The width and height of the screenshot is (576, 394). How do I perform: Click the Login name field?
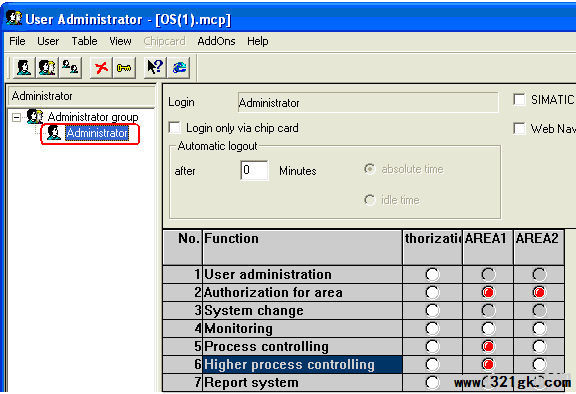(368, 102)
